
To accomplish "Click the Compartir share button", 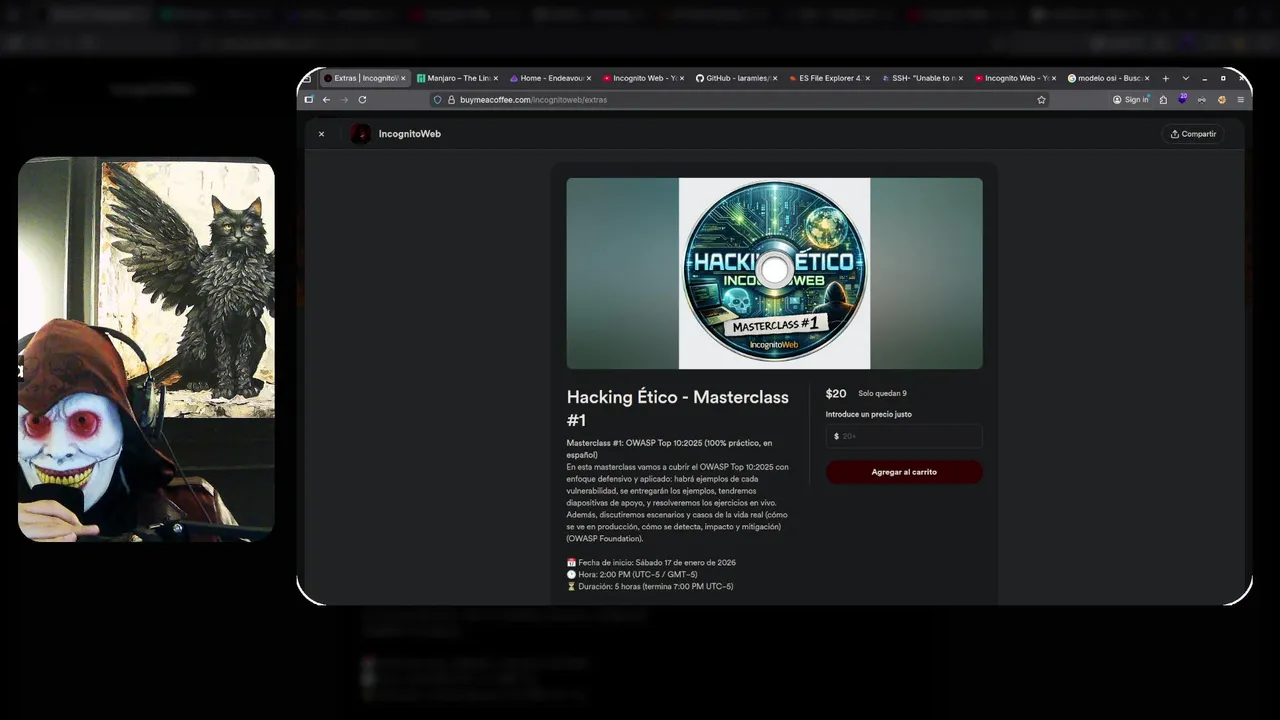I will 1194,134.
